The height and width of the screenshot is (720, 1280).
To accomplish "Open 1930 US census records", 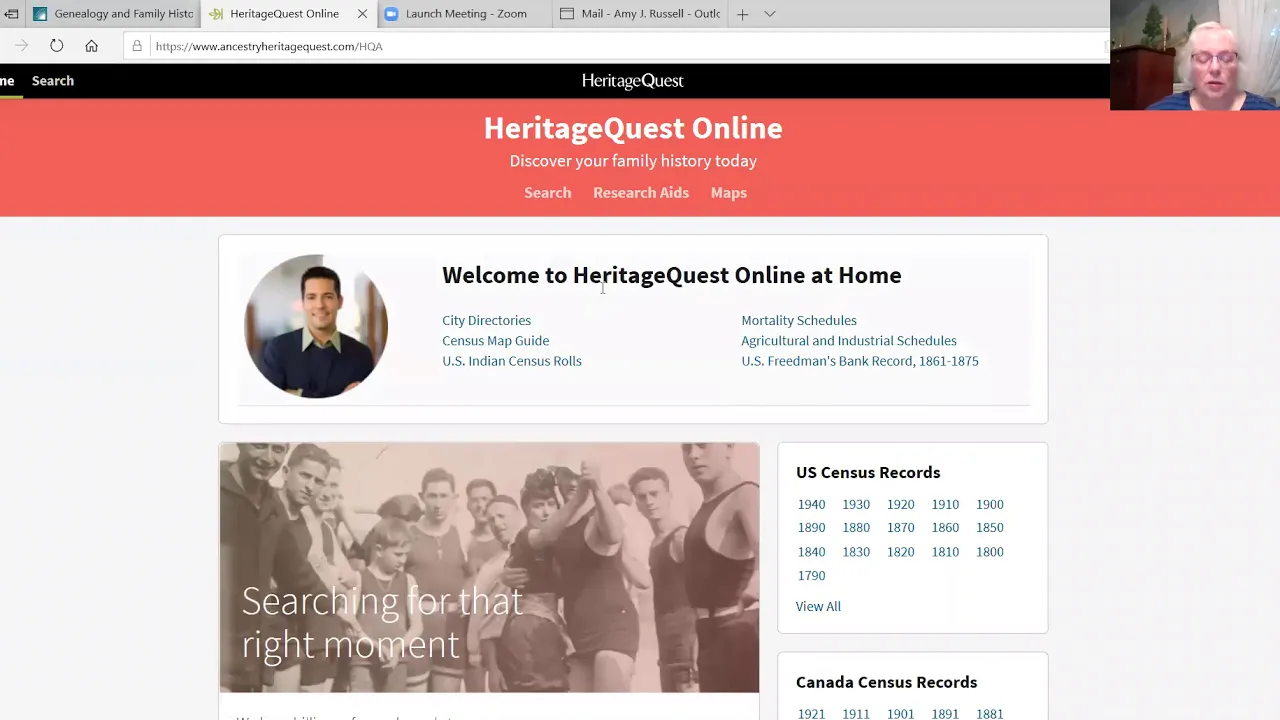I will pos(856,505).
